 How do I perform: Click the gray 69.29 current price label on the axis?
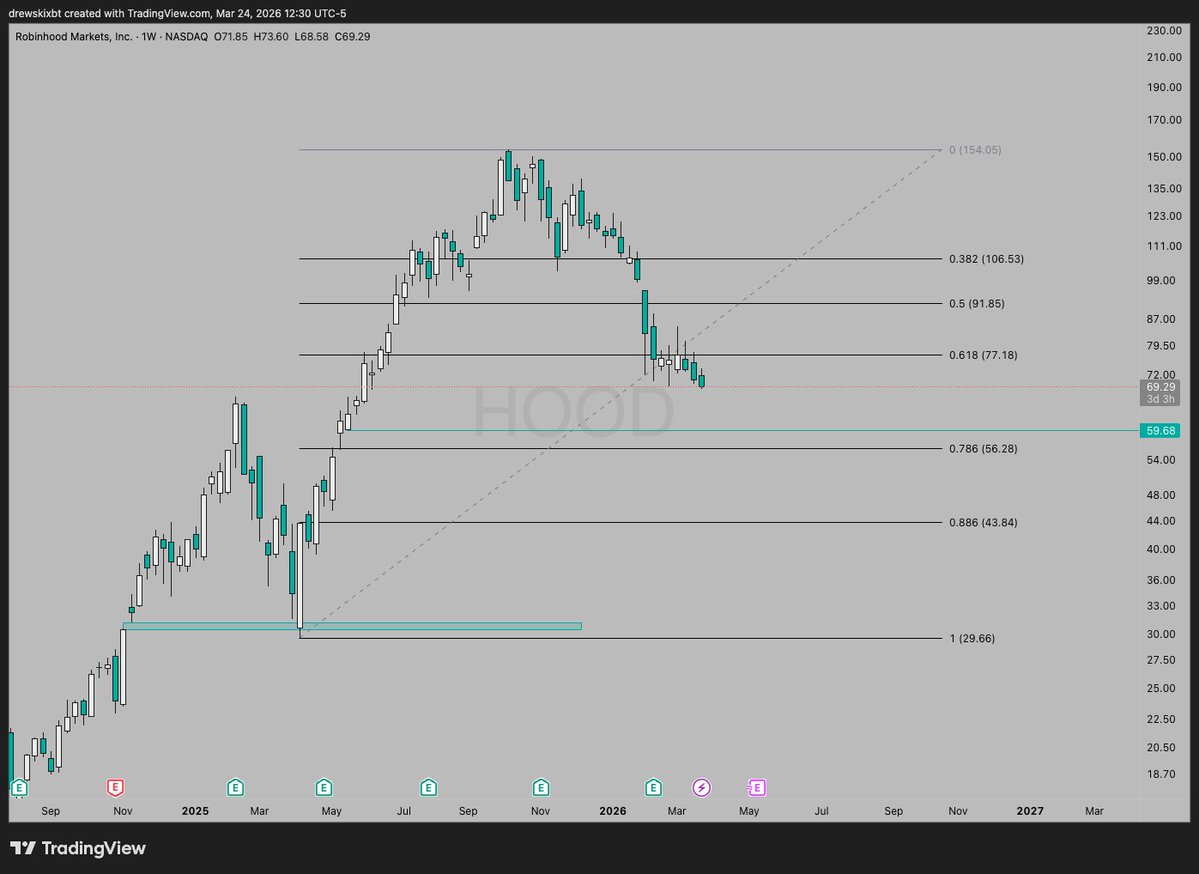(x=1160, y=387)
